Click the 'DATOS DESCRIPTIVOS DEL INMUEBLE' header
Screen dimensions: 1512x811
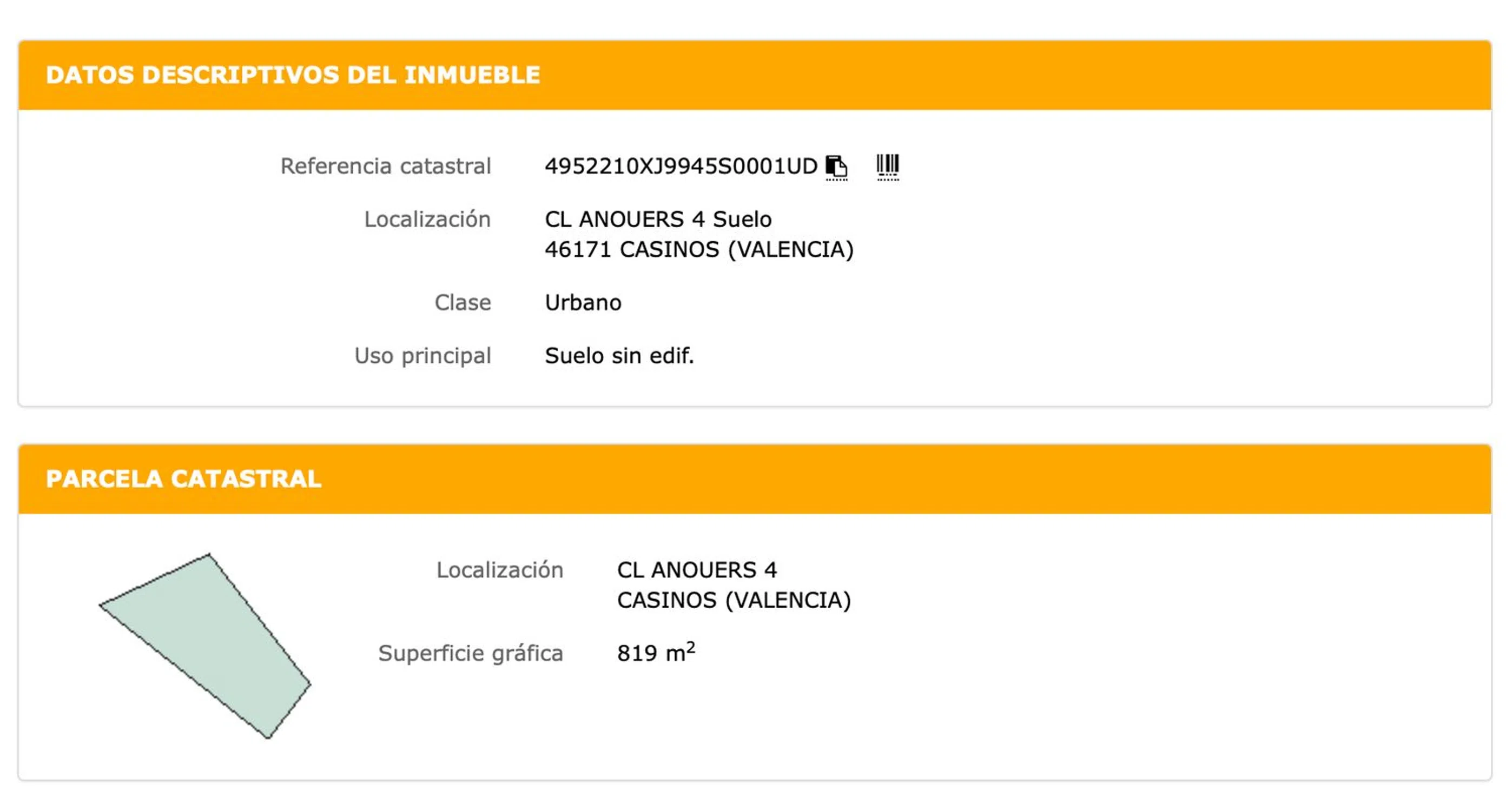pos(293,75)
